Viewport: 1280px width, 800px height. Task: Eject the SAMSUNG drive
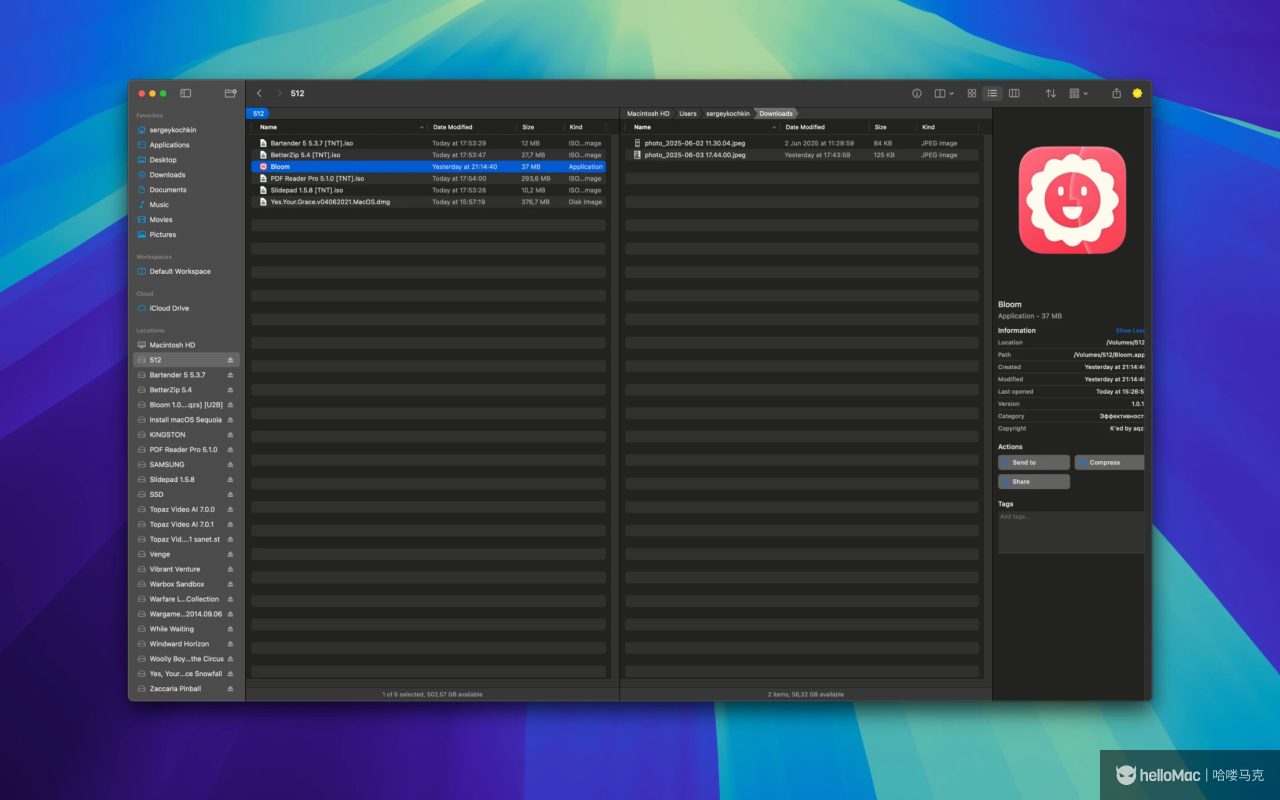click(x=230, y=465)
